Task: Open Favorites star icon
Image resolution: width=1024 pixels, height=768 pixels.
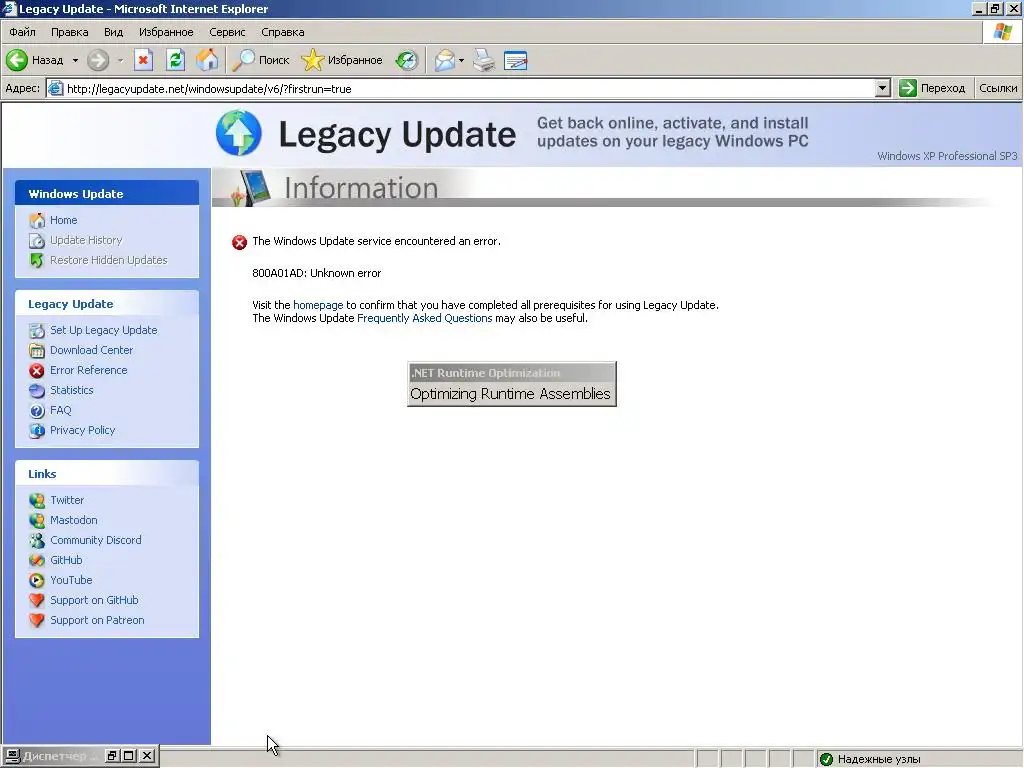Action: [312, 60]
